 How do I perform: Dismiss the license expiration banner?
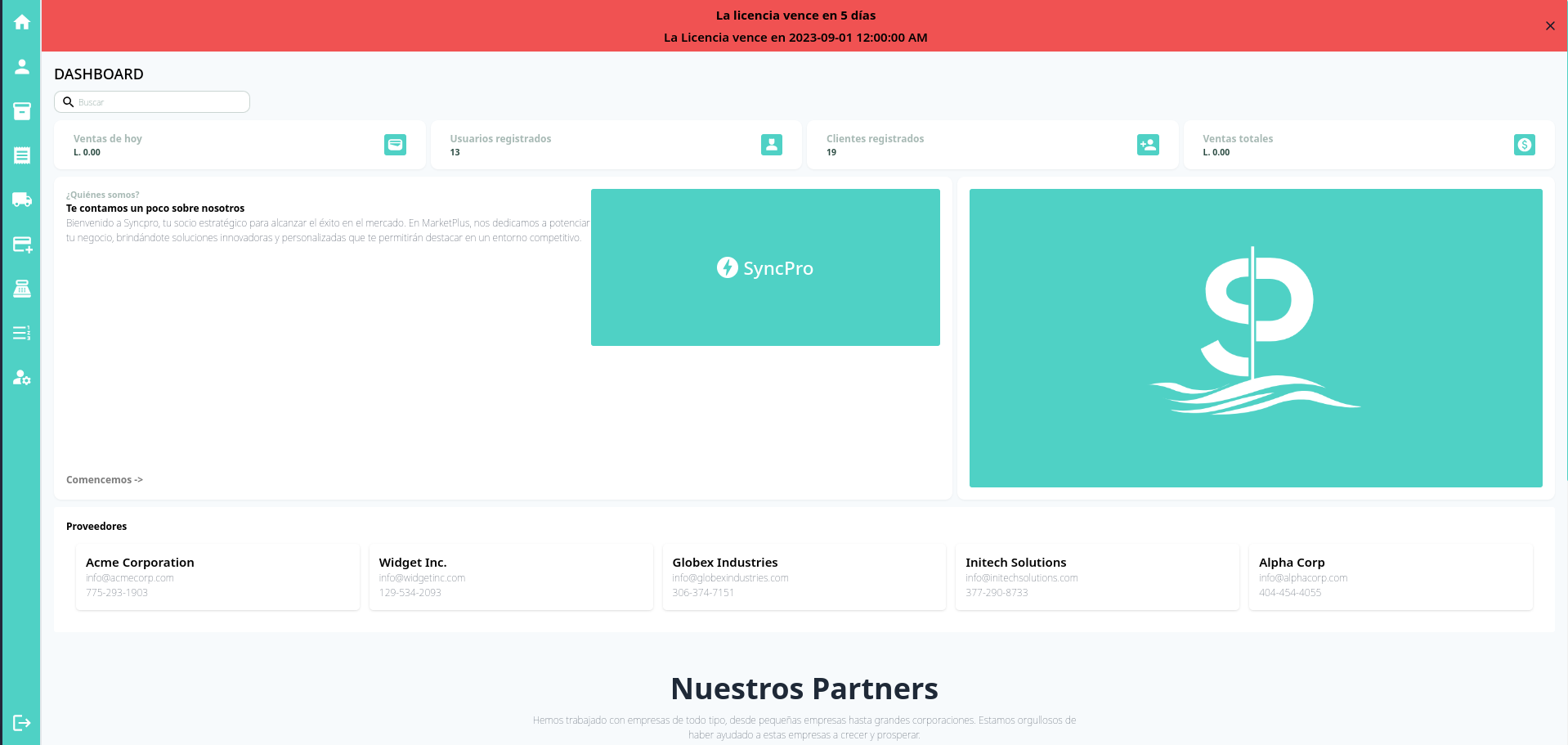coord(1550,26)
